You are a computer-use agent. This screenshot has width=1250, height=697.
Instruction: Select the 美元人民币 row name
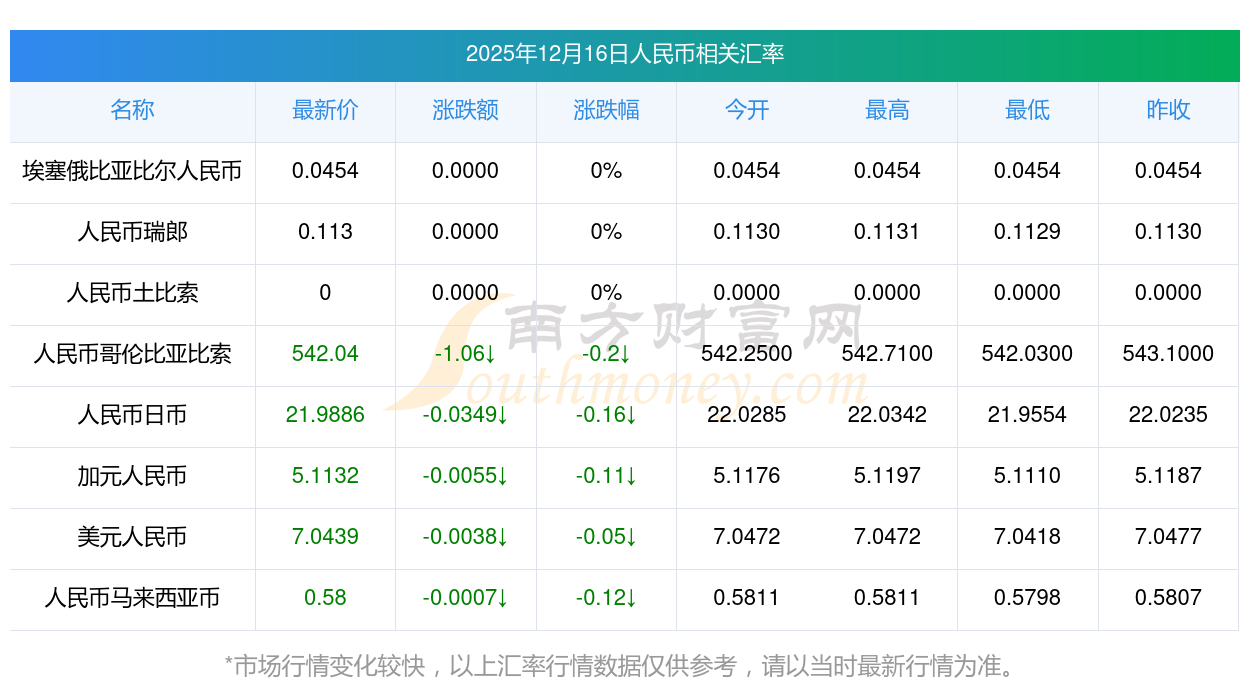point(132,537)
